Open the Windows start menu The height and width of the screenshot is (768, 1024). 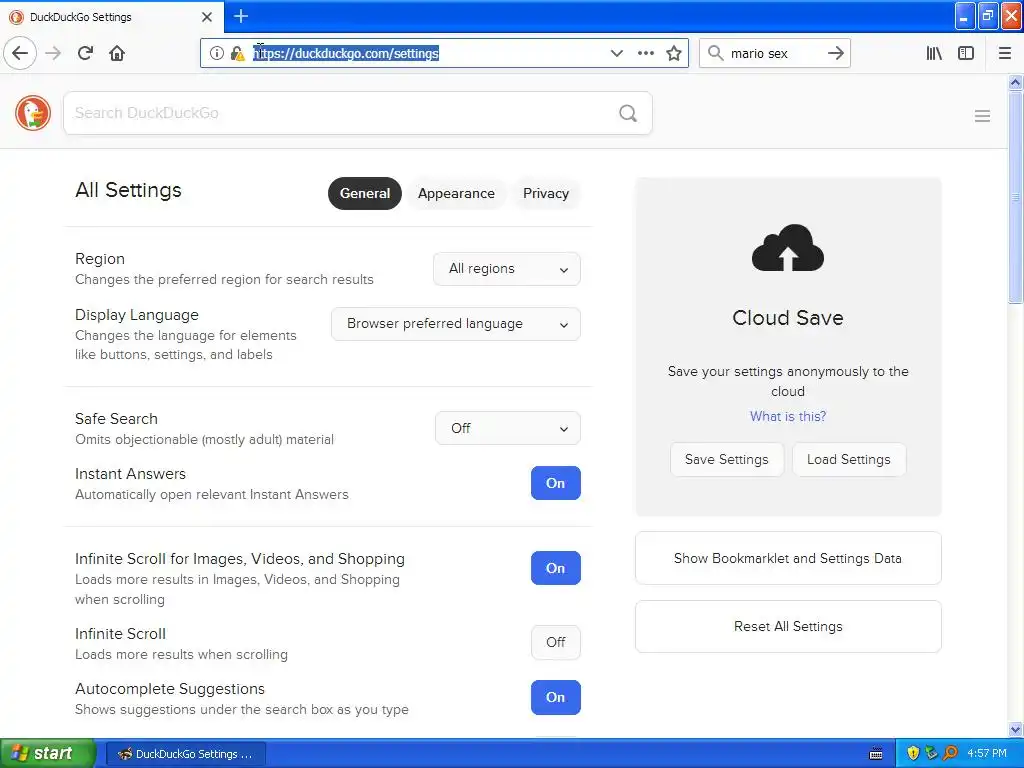click(47, 753)
